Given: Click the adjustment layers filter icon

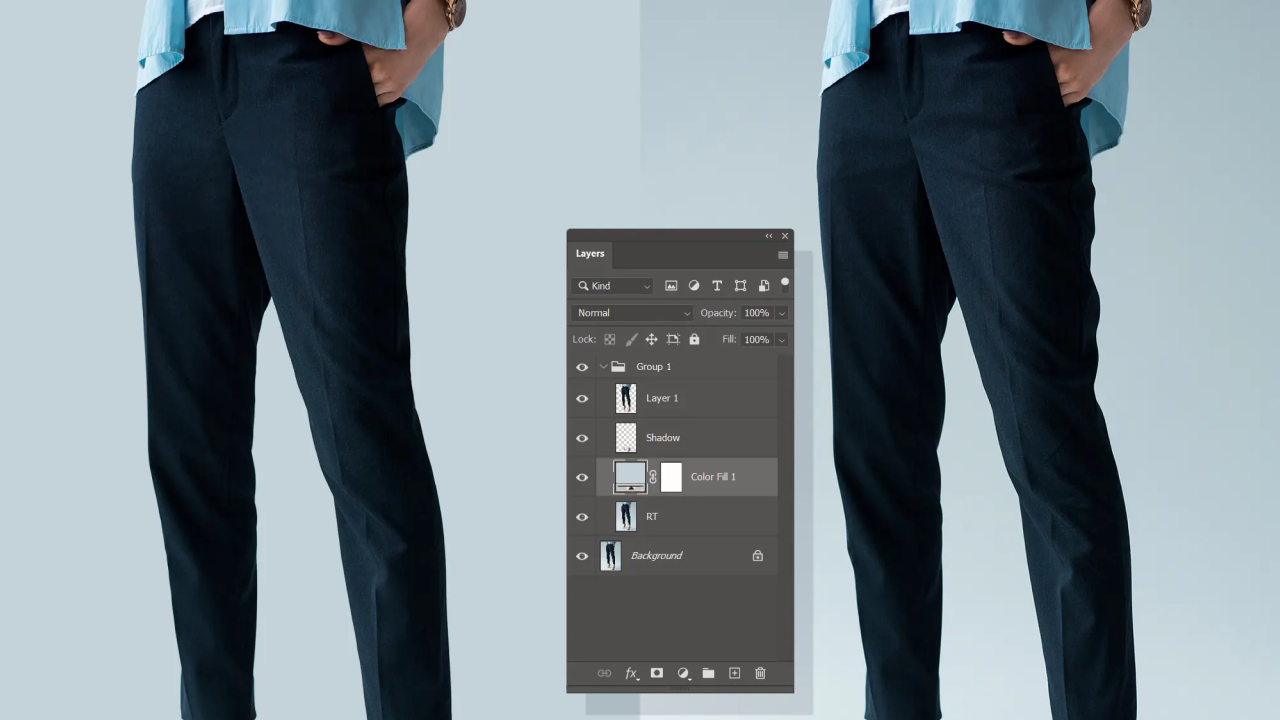Looking at the screenshot, I should pos(694,286).
